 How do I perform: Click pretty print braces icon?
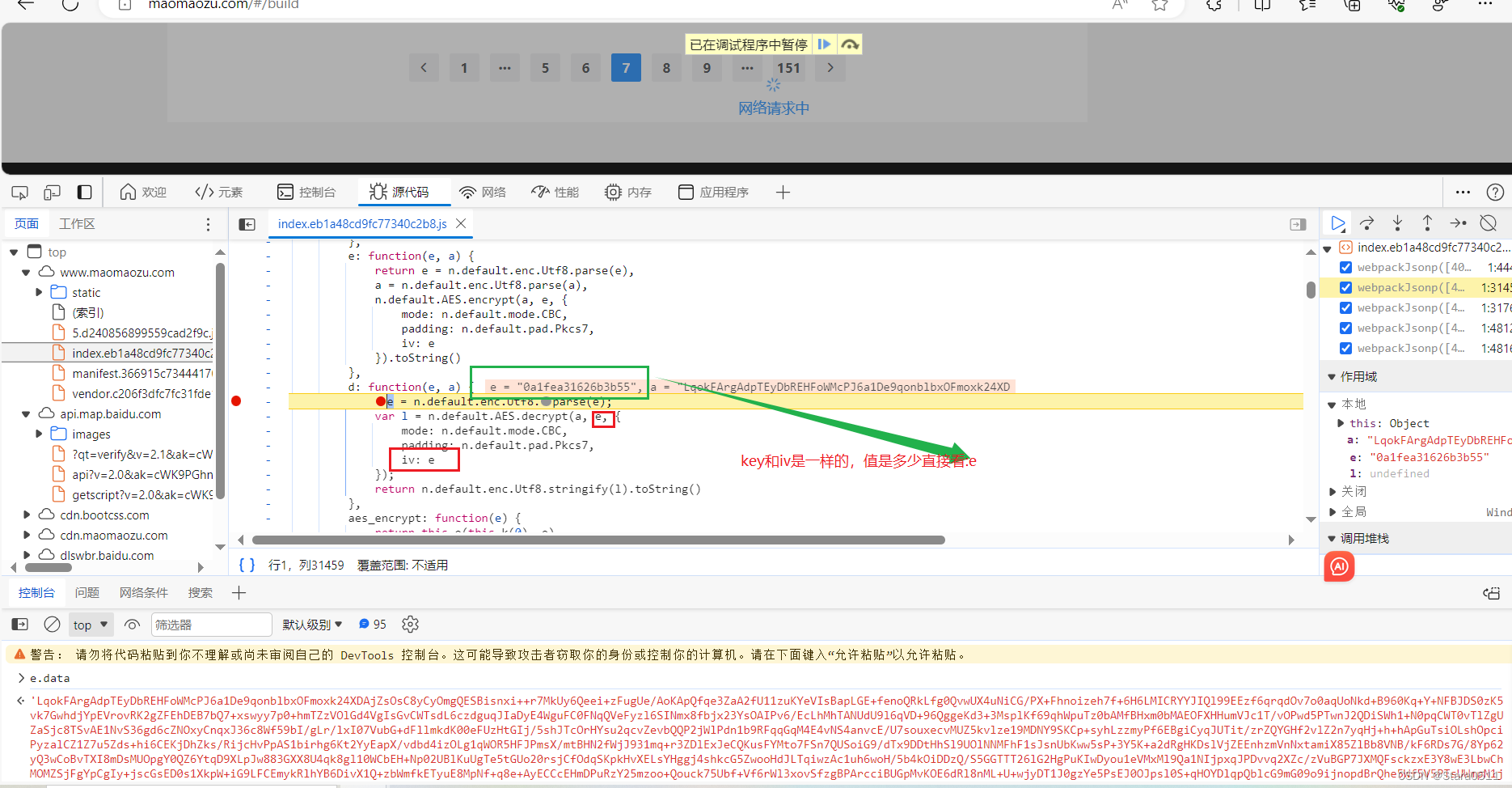click(247, 566)
